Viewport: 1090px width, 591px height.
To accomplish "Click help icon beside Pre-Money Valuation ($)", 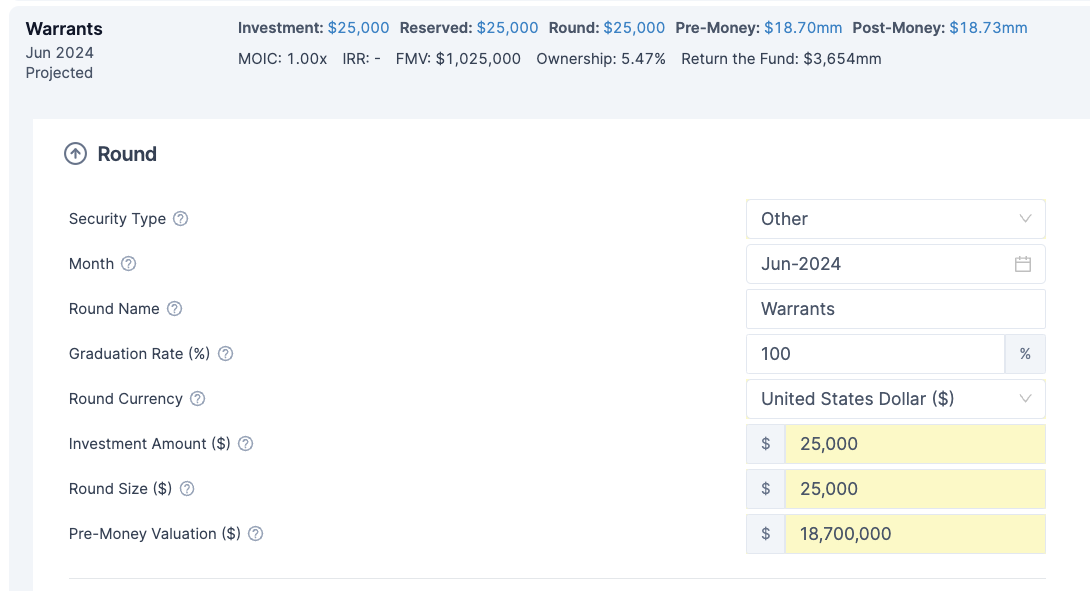I will tap(255, 534).
